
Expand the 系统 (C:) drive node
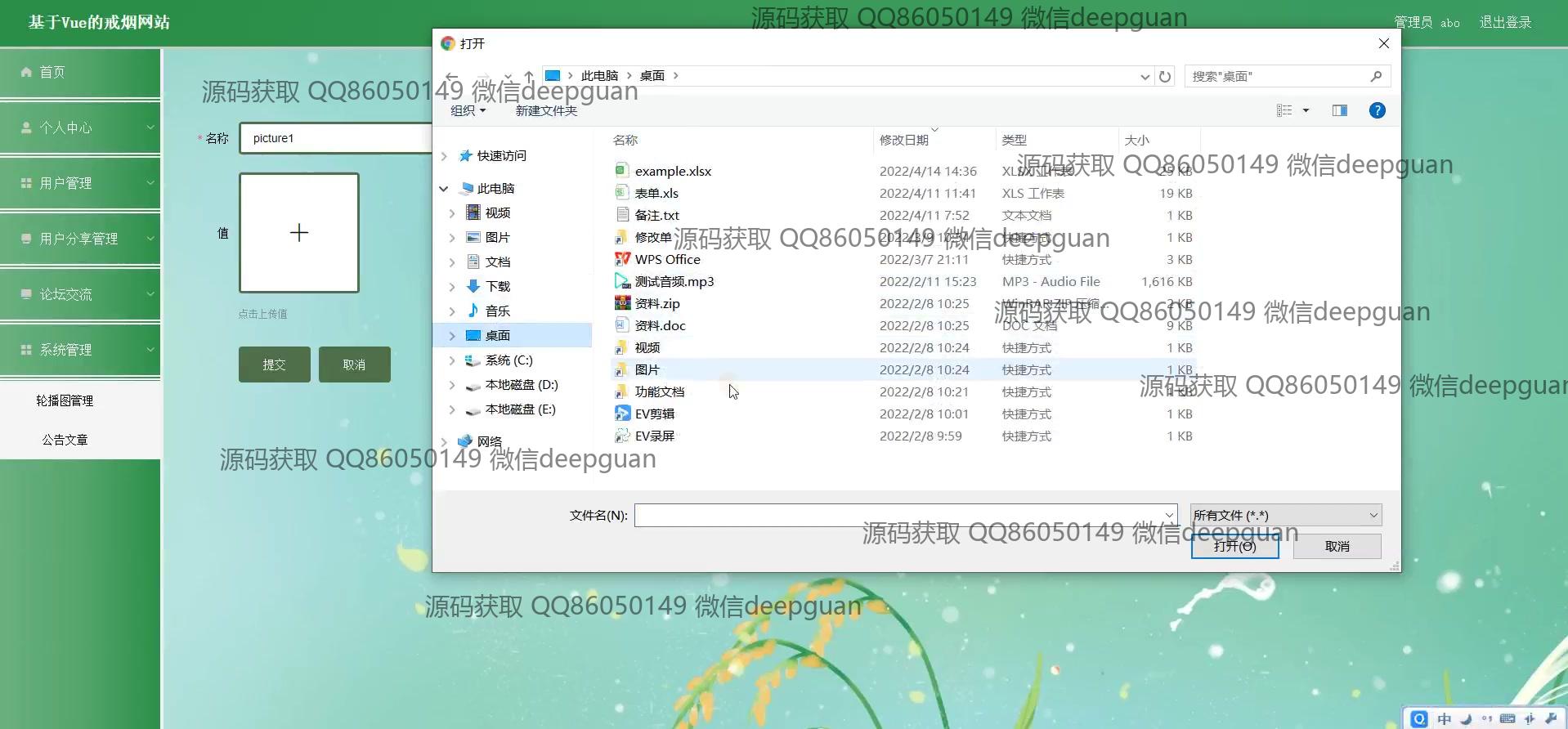pyautogui.click(x=452, y=360)
